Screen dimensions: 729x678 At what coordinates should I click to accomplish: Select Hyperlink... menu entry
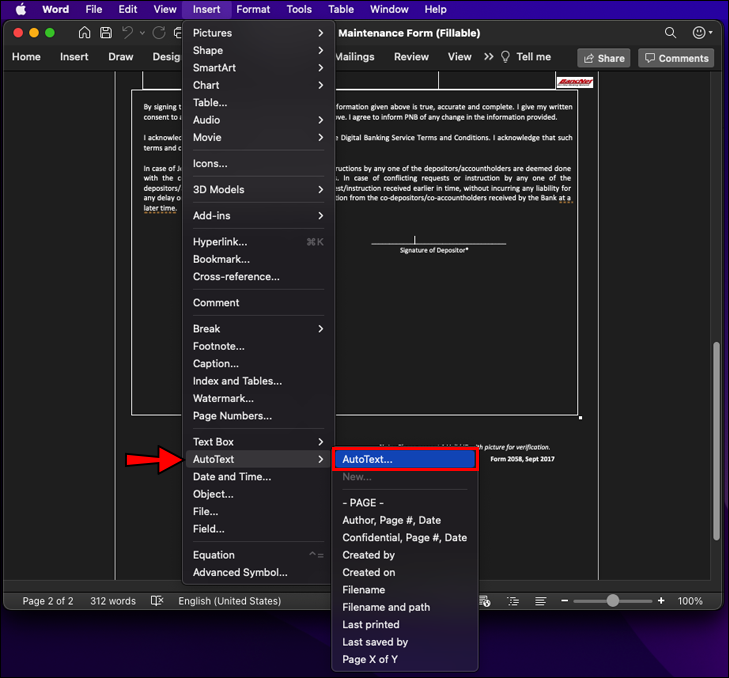[x=258, y=242]
